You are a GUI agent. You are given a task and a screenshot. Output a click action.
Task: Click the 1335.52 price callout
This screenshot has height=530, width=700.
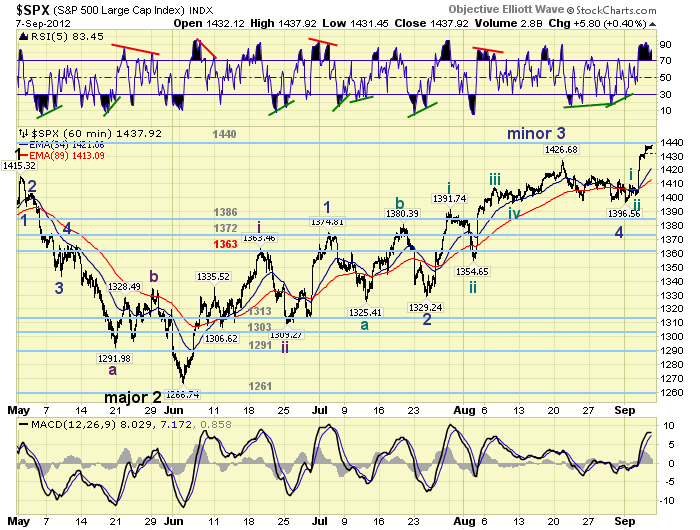(213, 277)
